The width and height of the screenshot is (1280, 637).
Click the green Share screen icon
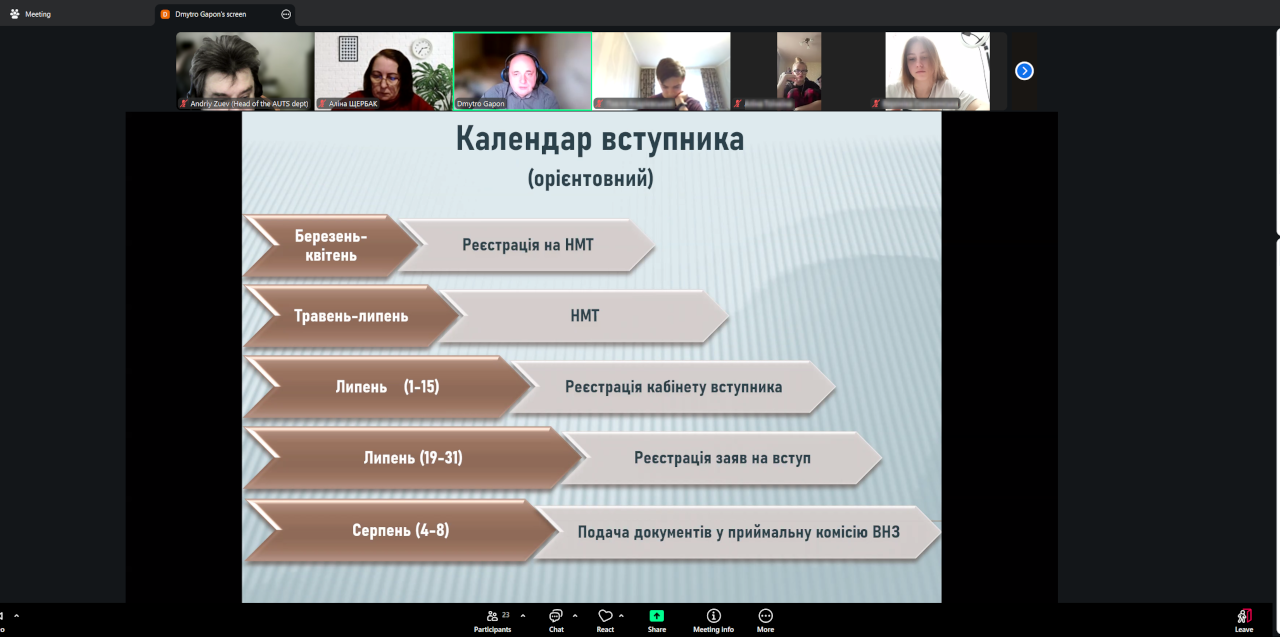click(x=657, y=616)
